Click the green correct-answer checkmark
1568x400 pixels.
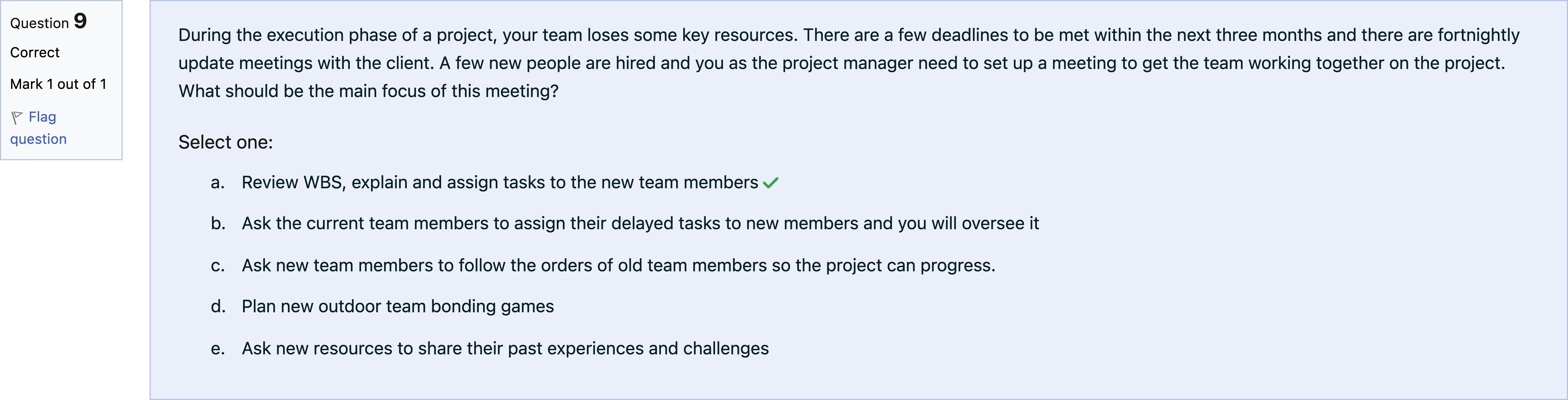point(770,183)
